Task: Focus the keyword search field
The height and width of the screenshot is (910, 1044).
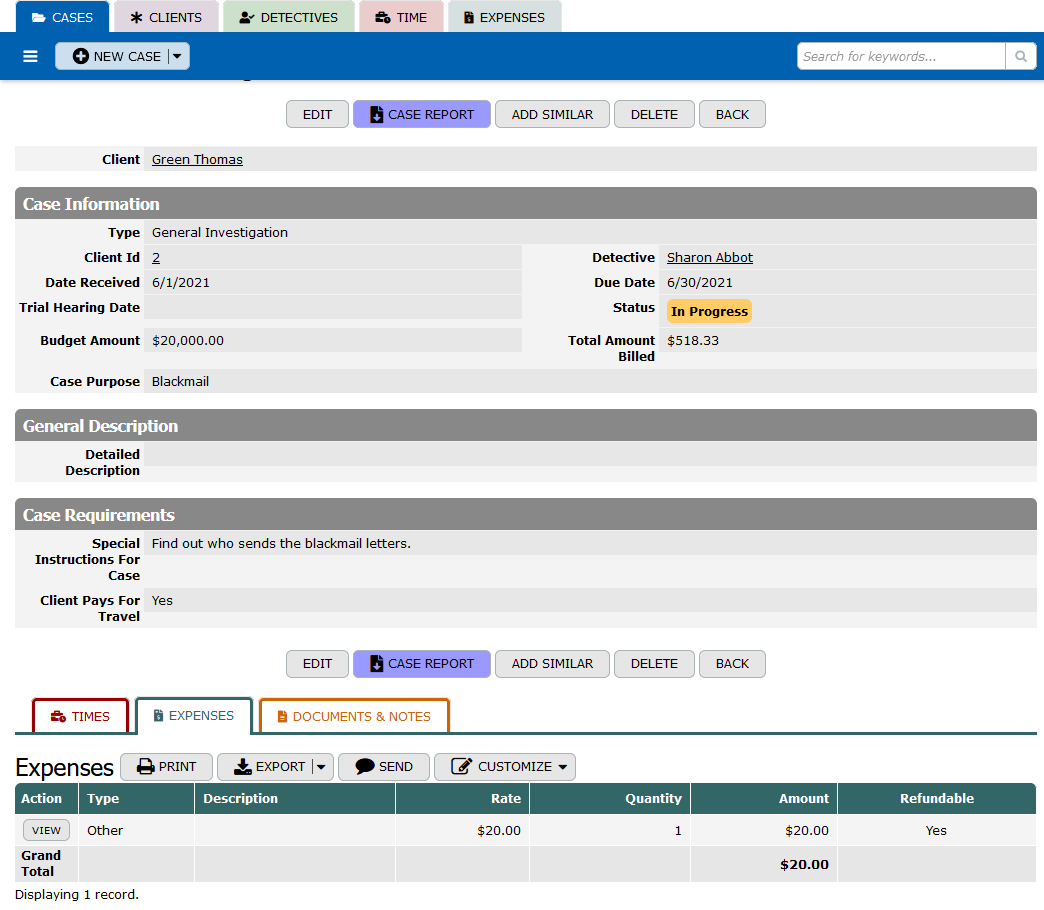Action: [900, 57]
